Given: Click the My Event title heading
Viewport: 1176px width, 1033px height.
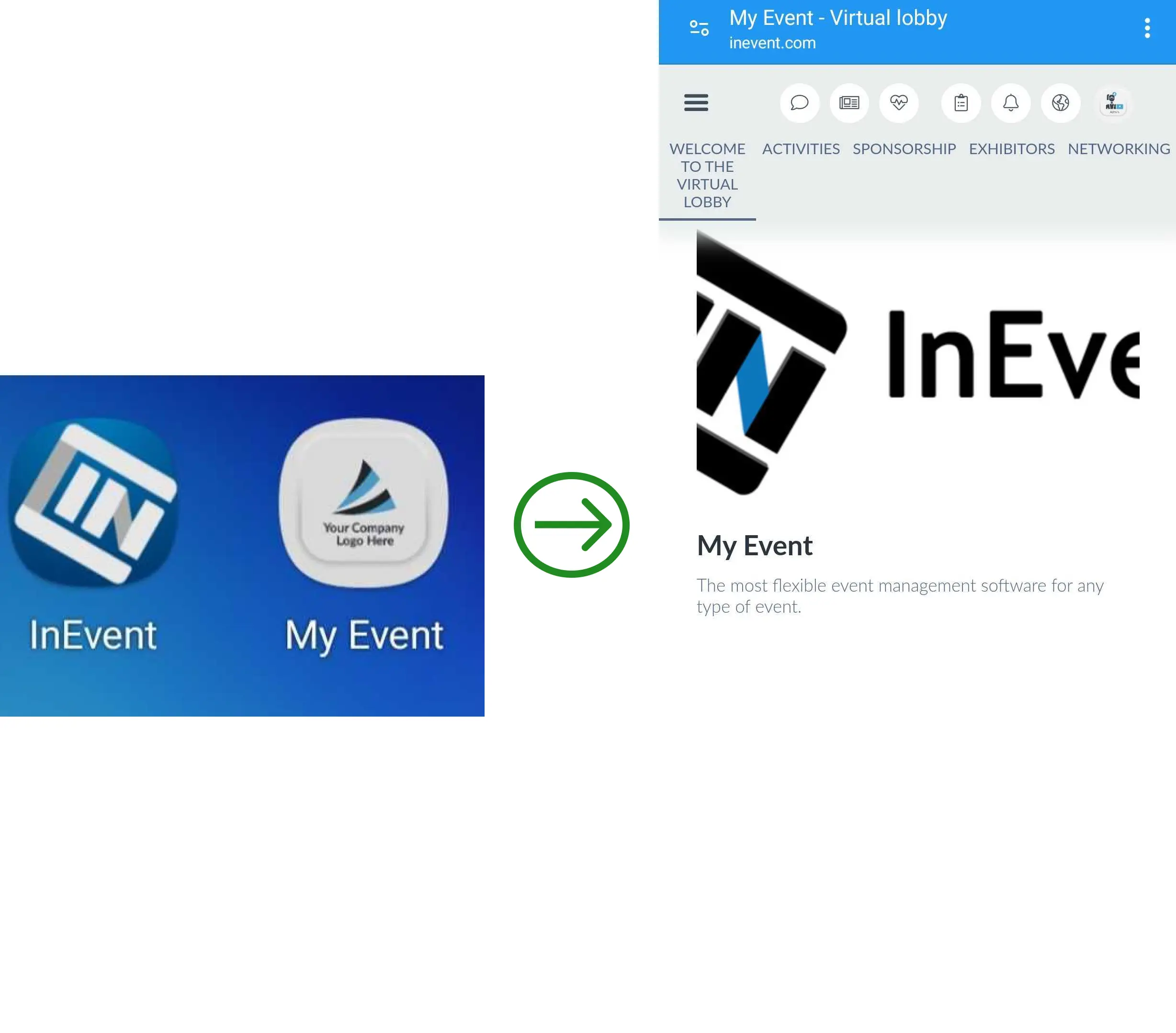Looking at the screenshot, I should point(754,544).
